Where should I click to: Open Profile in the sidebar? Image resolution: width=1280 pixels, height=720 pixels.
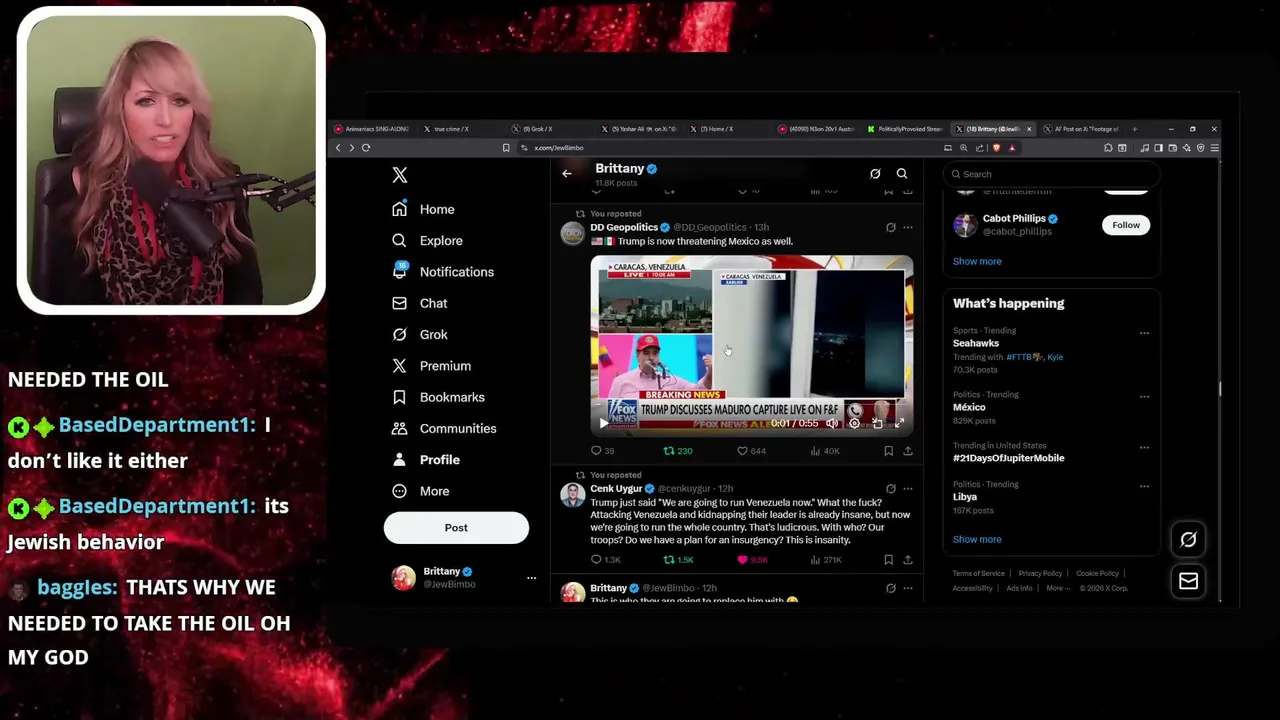(426, 460)
